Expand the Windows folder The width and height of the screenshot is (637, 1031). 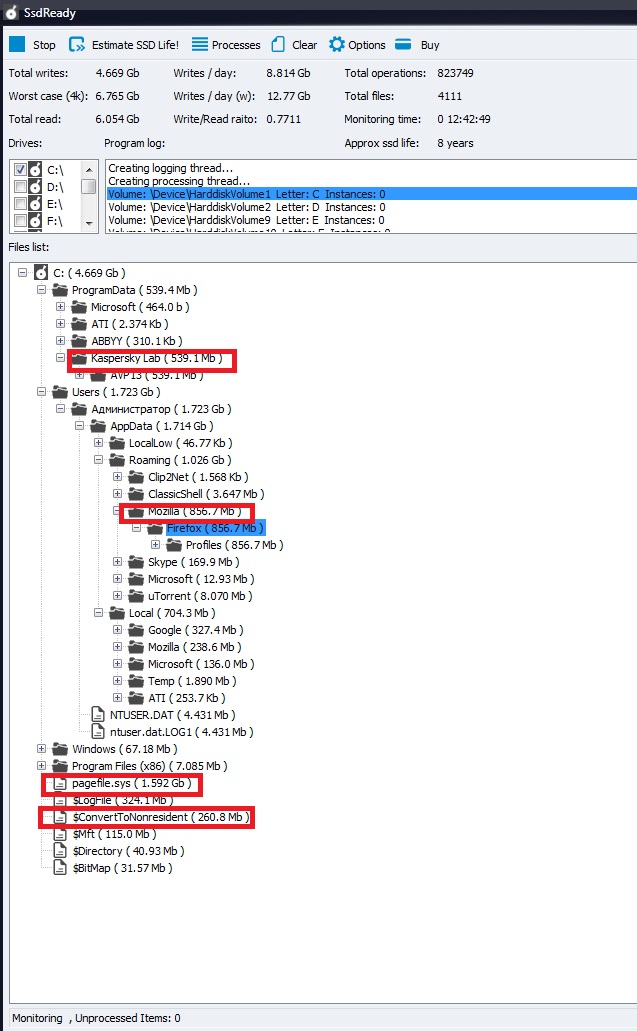tap(41, 749)
